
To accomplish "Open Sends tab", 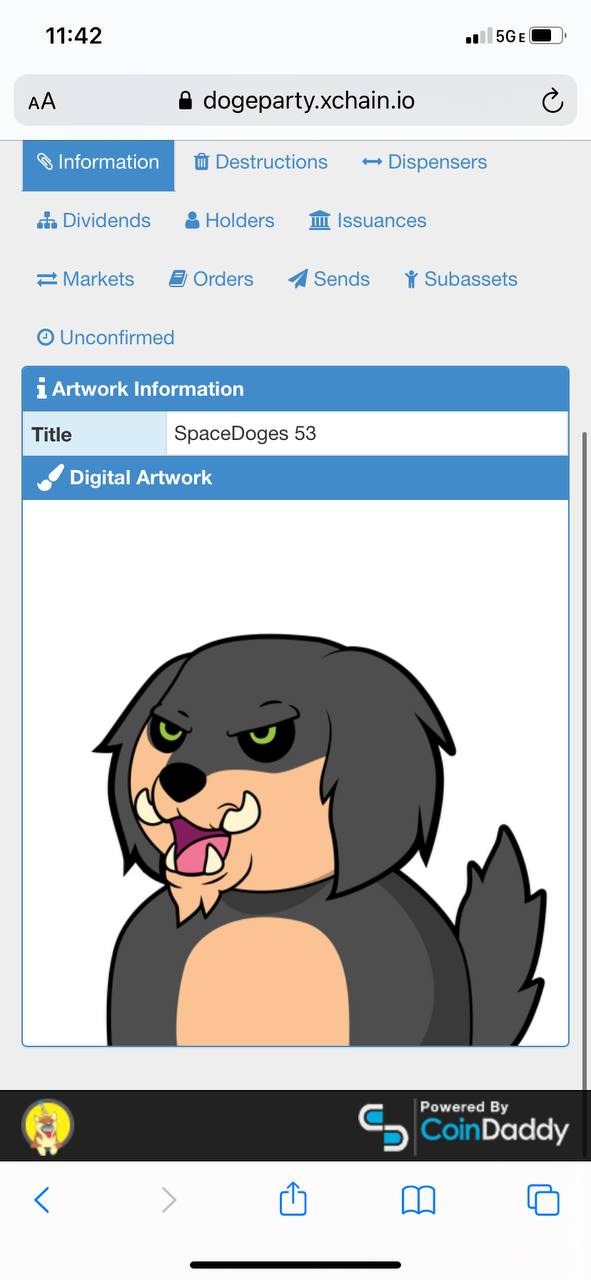I will tap(329, 279).
